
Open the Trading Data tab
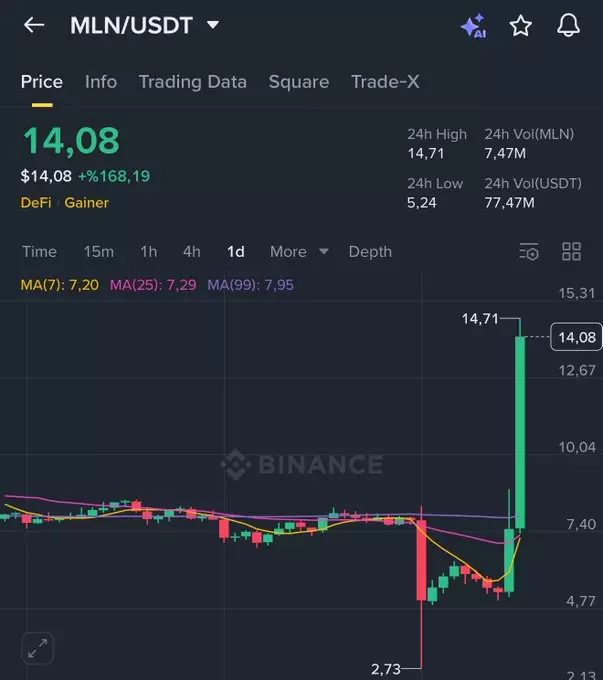tap(192, 82)
